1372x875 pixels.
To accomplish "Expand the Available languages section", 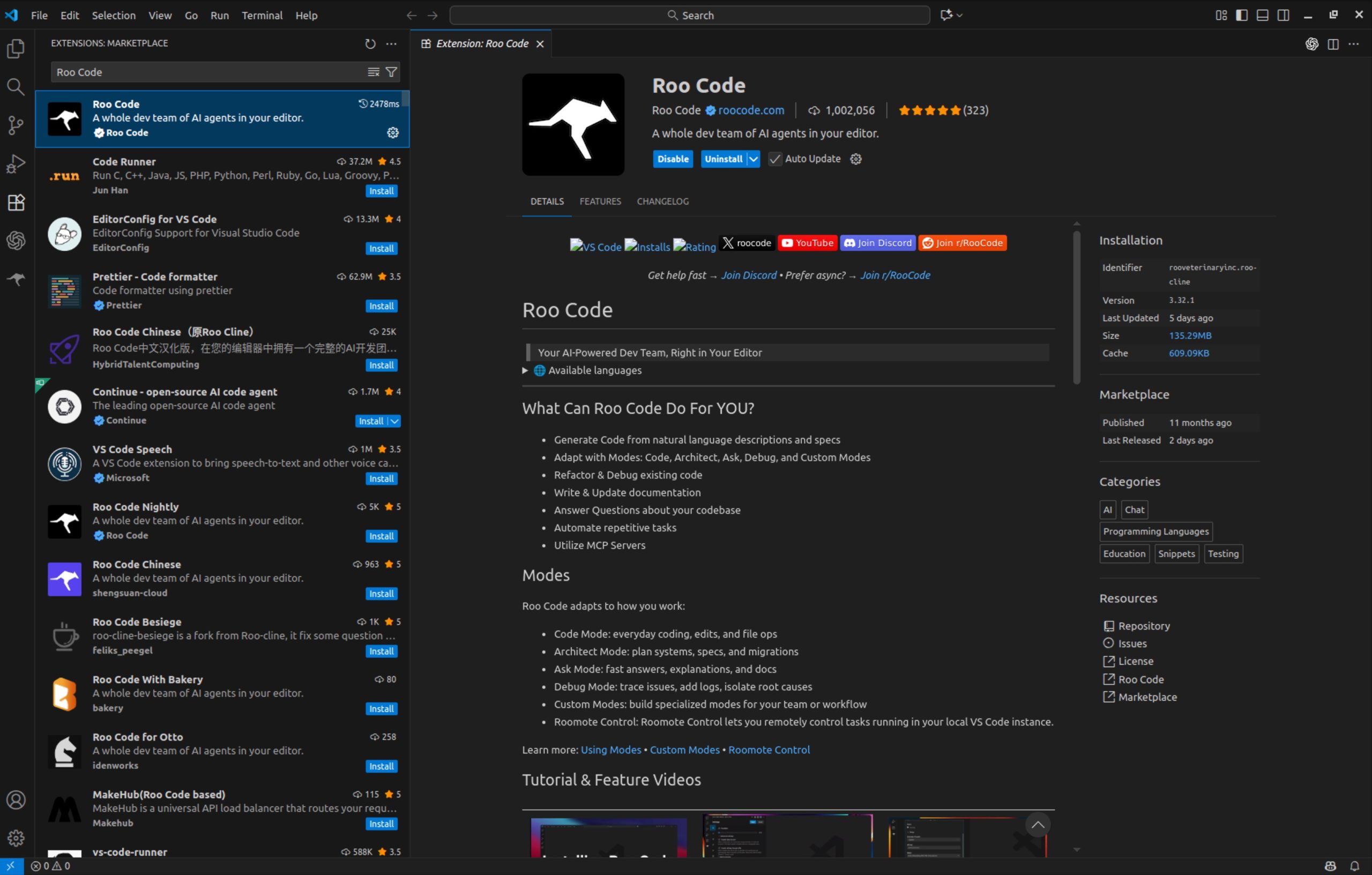I will point(524,370).
